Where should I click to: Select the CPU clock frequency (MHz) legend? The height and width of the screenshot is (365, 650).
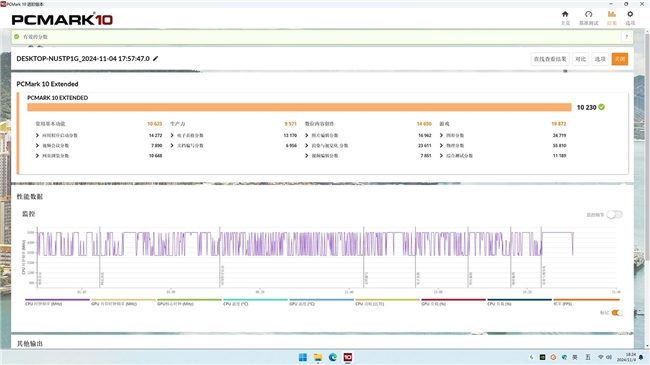(57, 302)
